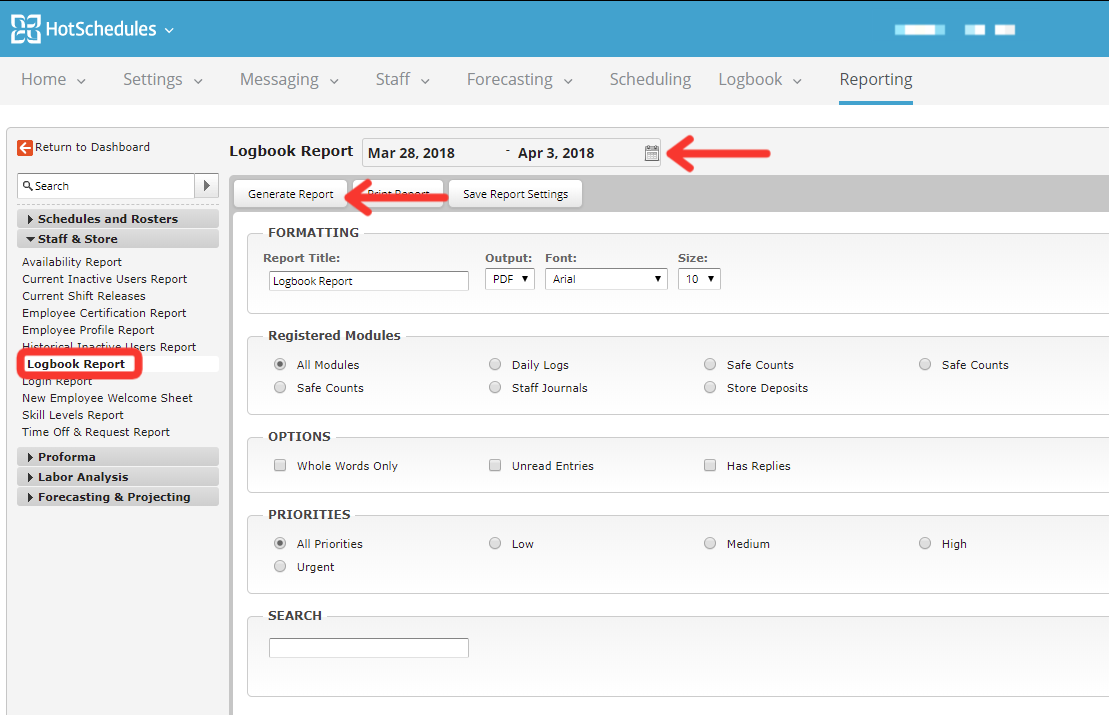Screen dimensions: 1109x715
Task: Expand Forecasting & Projecting section
Action: click(117, 497)
